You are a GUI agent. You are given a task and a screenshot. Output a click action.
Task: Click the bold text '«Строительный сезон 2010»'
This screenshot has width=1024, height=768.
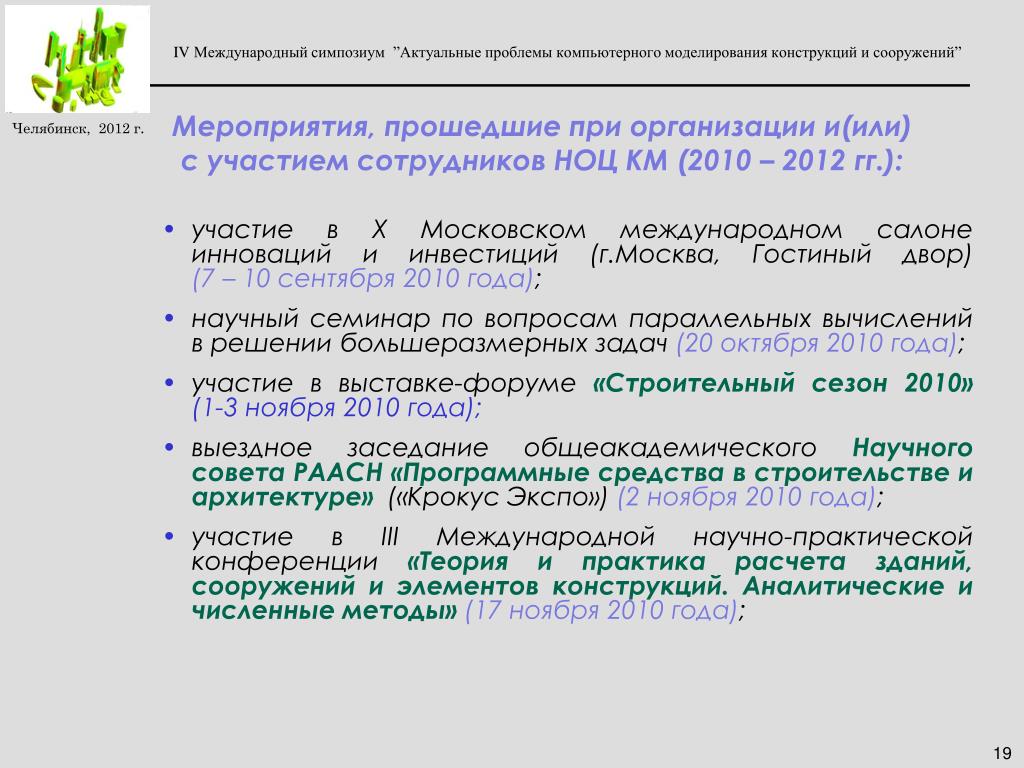pyautogui.click(x=782, y=383)
